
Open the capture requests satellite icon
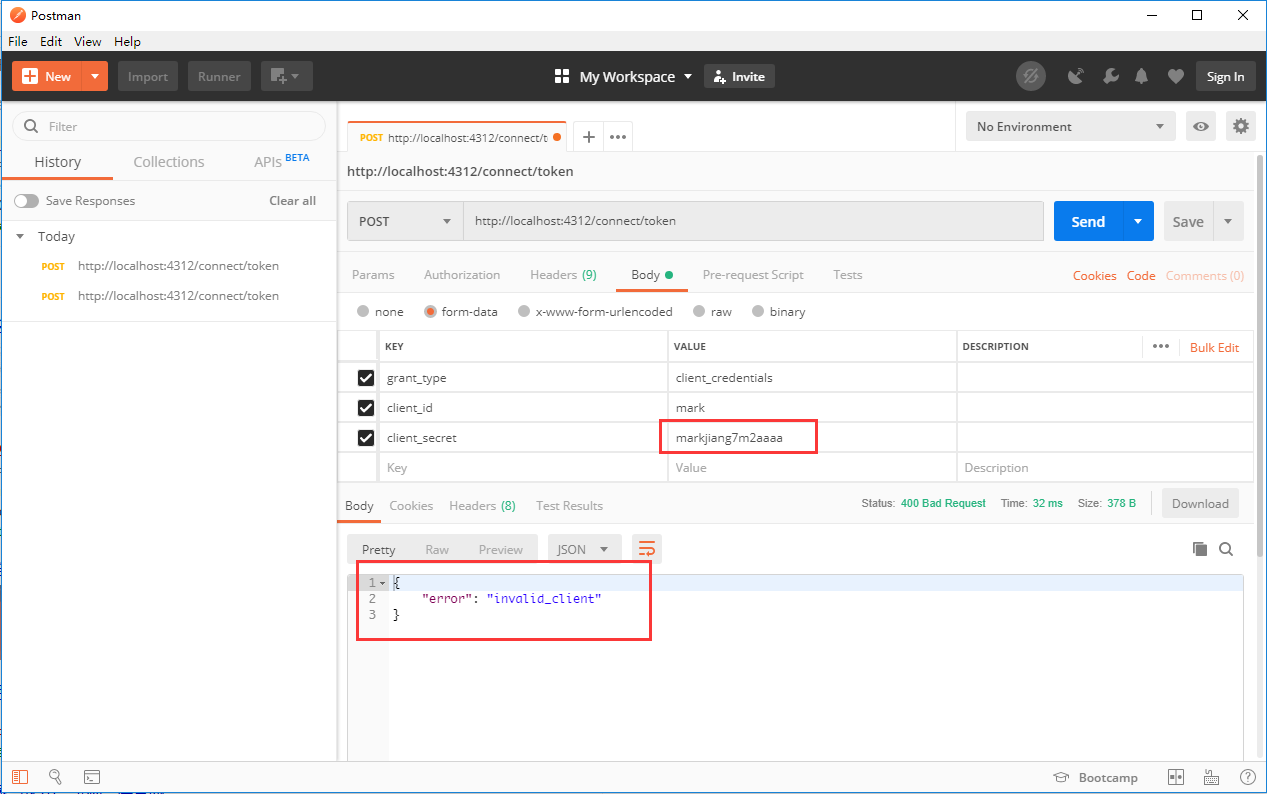coord(1076,76)
